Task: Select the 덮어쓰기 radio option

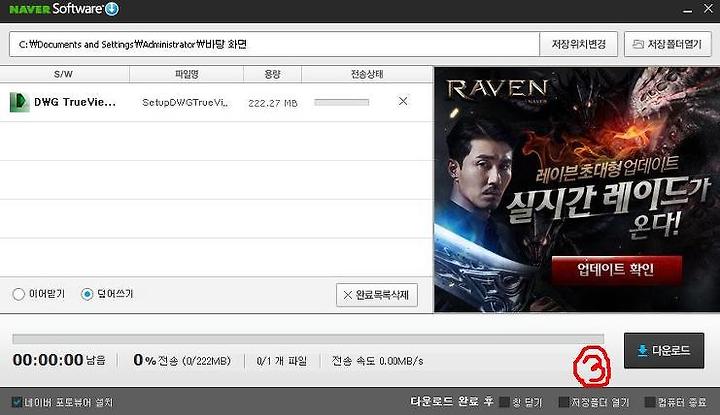Action: coord(87,294)
